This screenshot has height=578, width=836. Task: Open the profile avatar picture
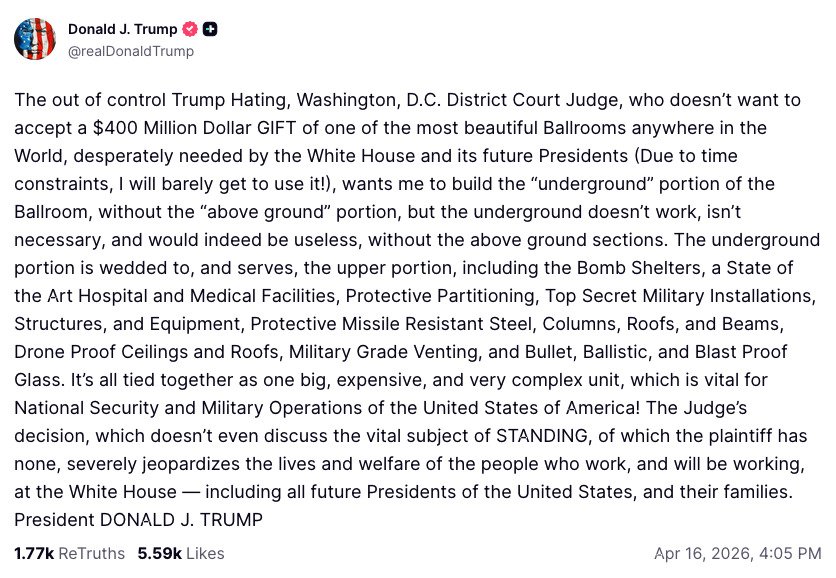[x=35, y=39]
